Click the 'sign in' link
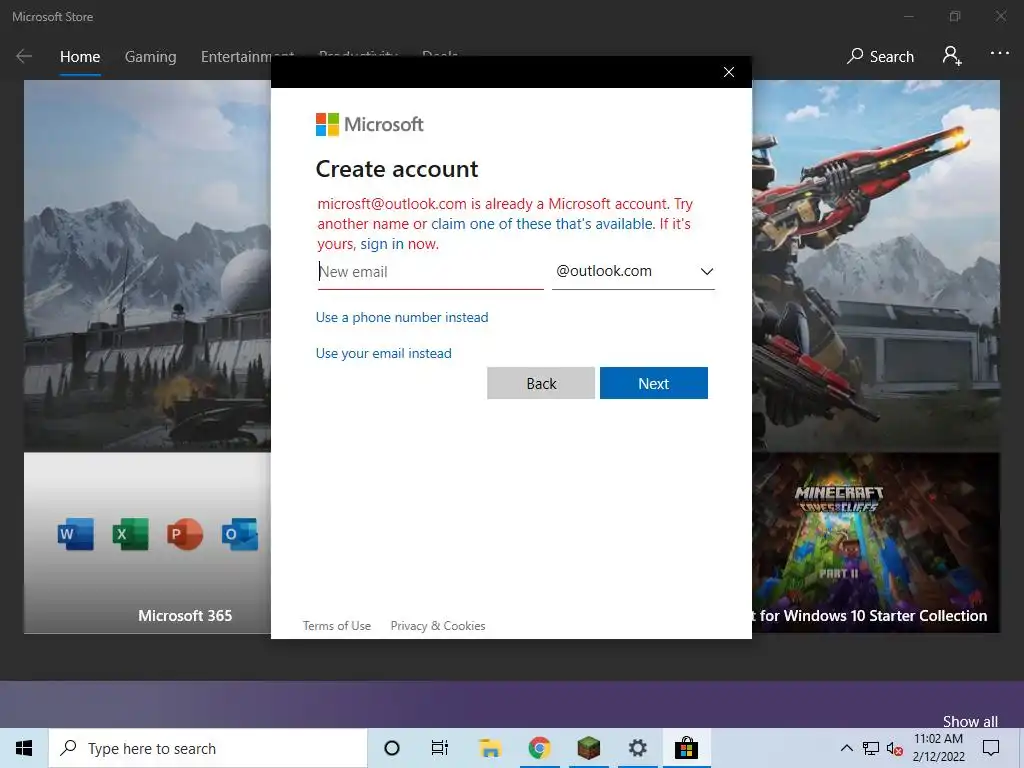The image size is (1024, 768). (382, 244)
